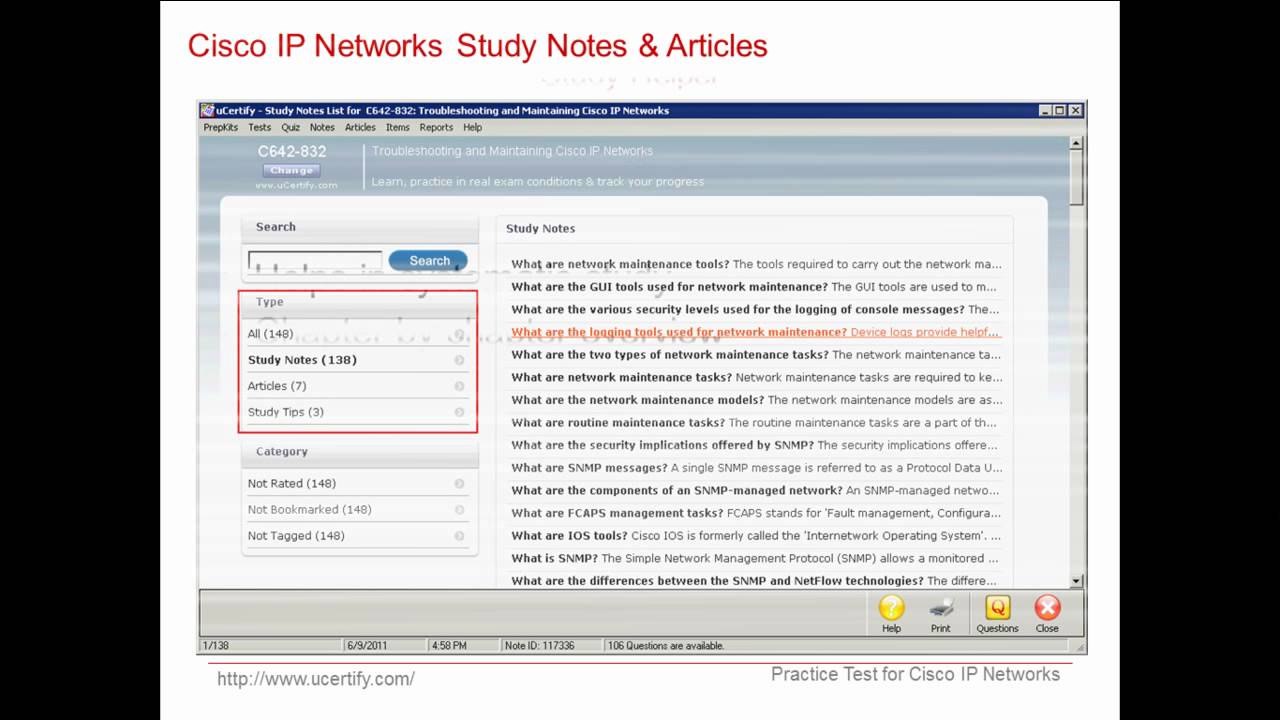Open highlighted note about logging tools
This screenshot has height=720, width=1280.
click(756, 332)
